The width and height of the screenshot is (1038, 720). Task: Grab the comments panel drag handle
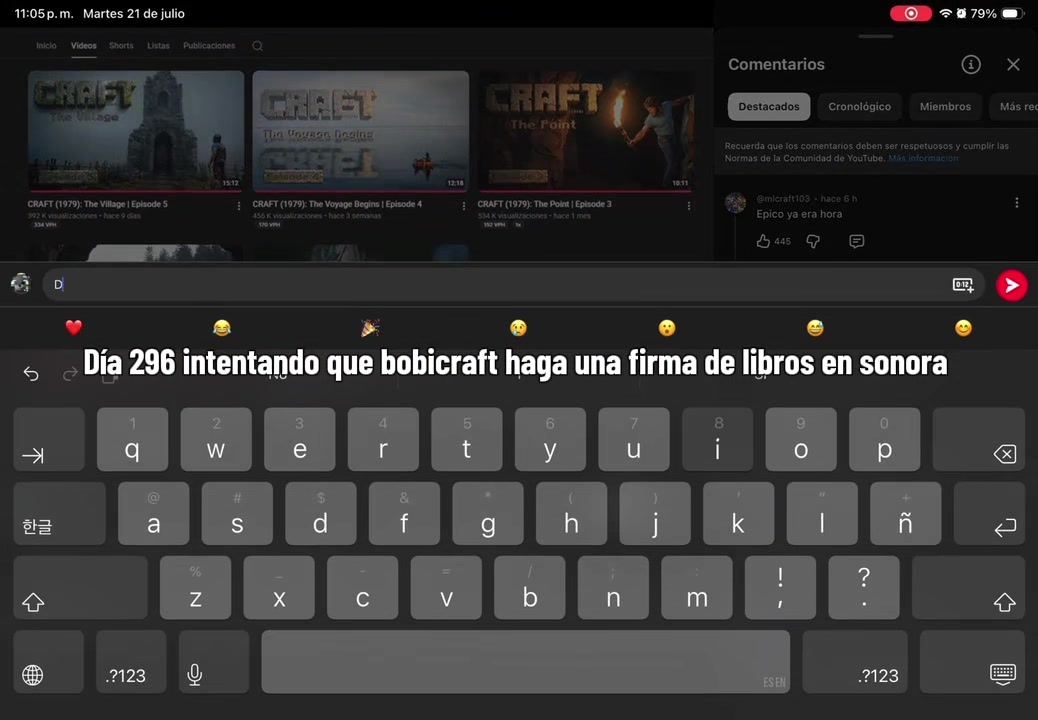(876, 36)
